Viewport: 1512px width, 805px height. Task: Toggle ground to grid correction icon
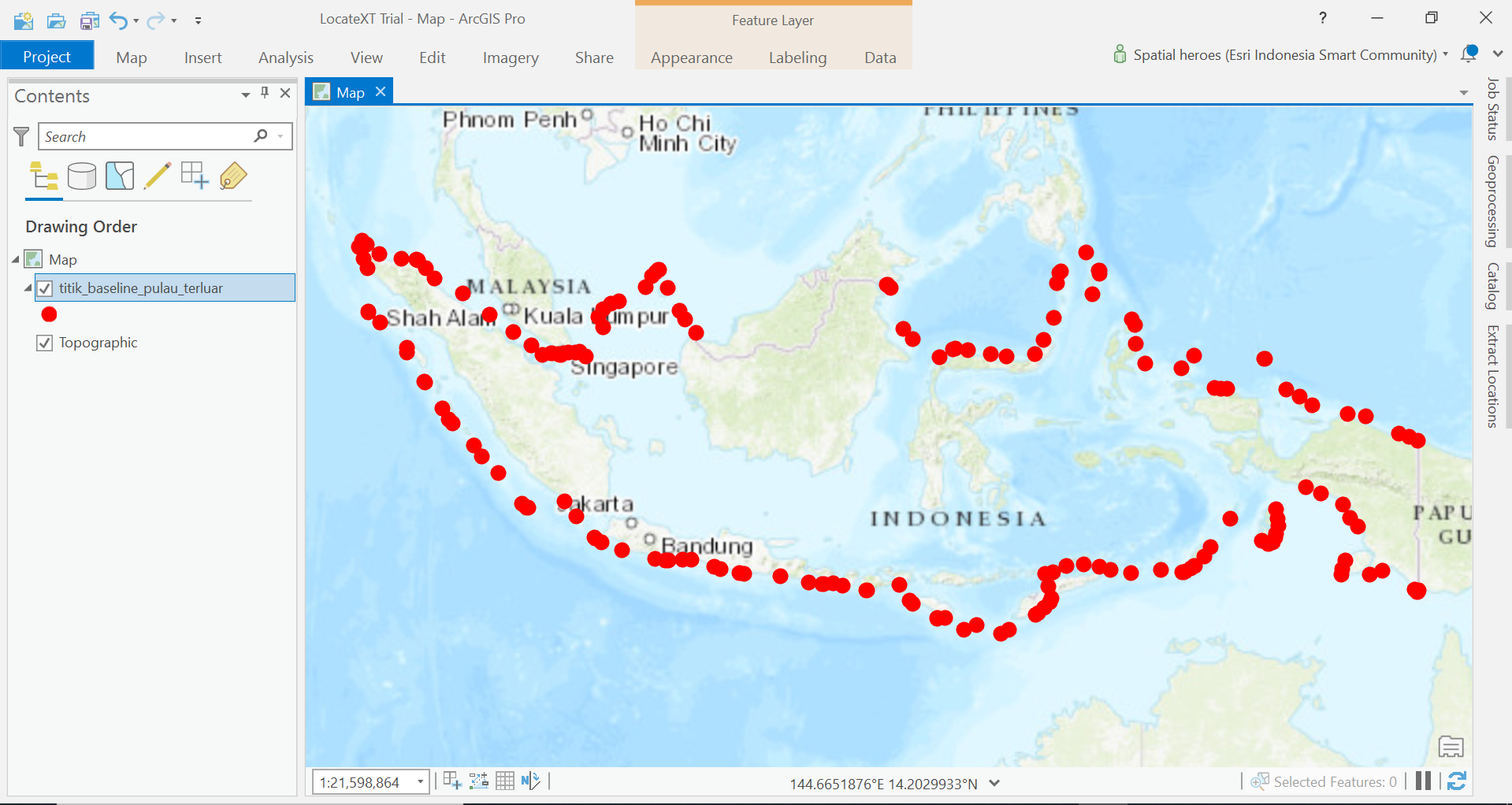point(531,781)
